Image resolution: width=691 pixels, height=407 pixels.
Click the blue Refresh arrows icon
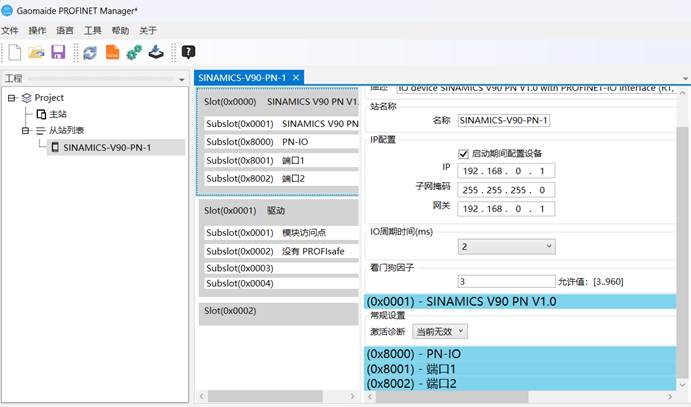pyautogui.click(x=90, y=53)
